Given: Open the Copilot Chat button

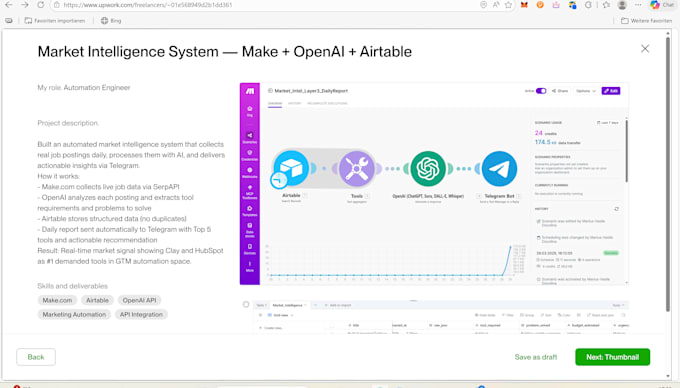Looking at the screenshot, I should pos(662,5).
